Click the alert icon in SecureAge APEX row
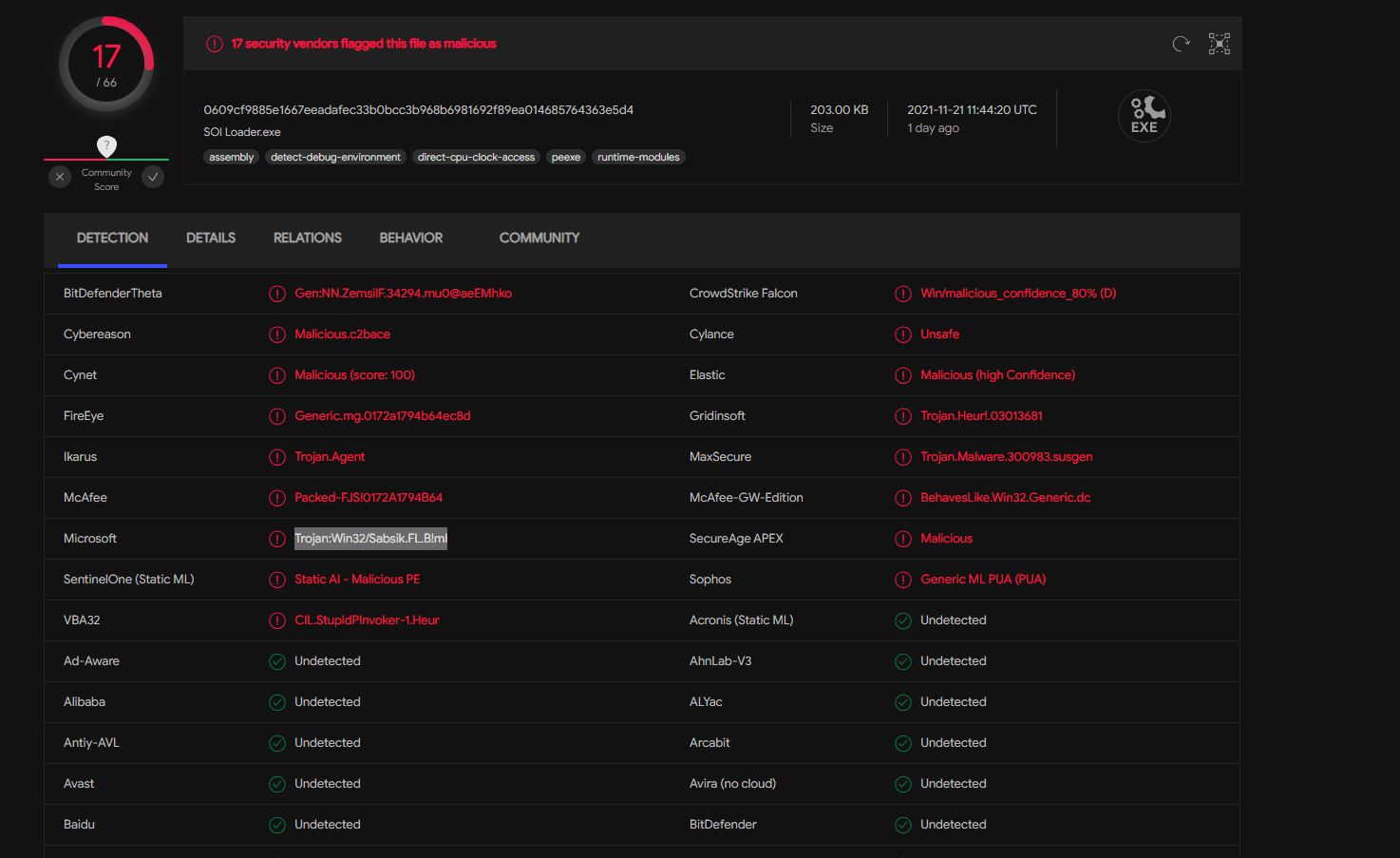1400x858 pixels. pyautogui.click(x=903, y=539)
